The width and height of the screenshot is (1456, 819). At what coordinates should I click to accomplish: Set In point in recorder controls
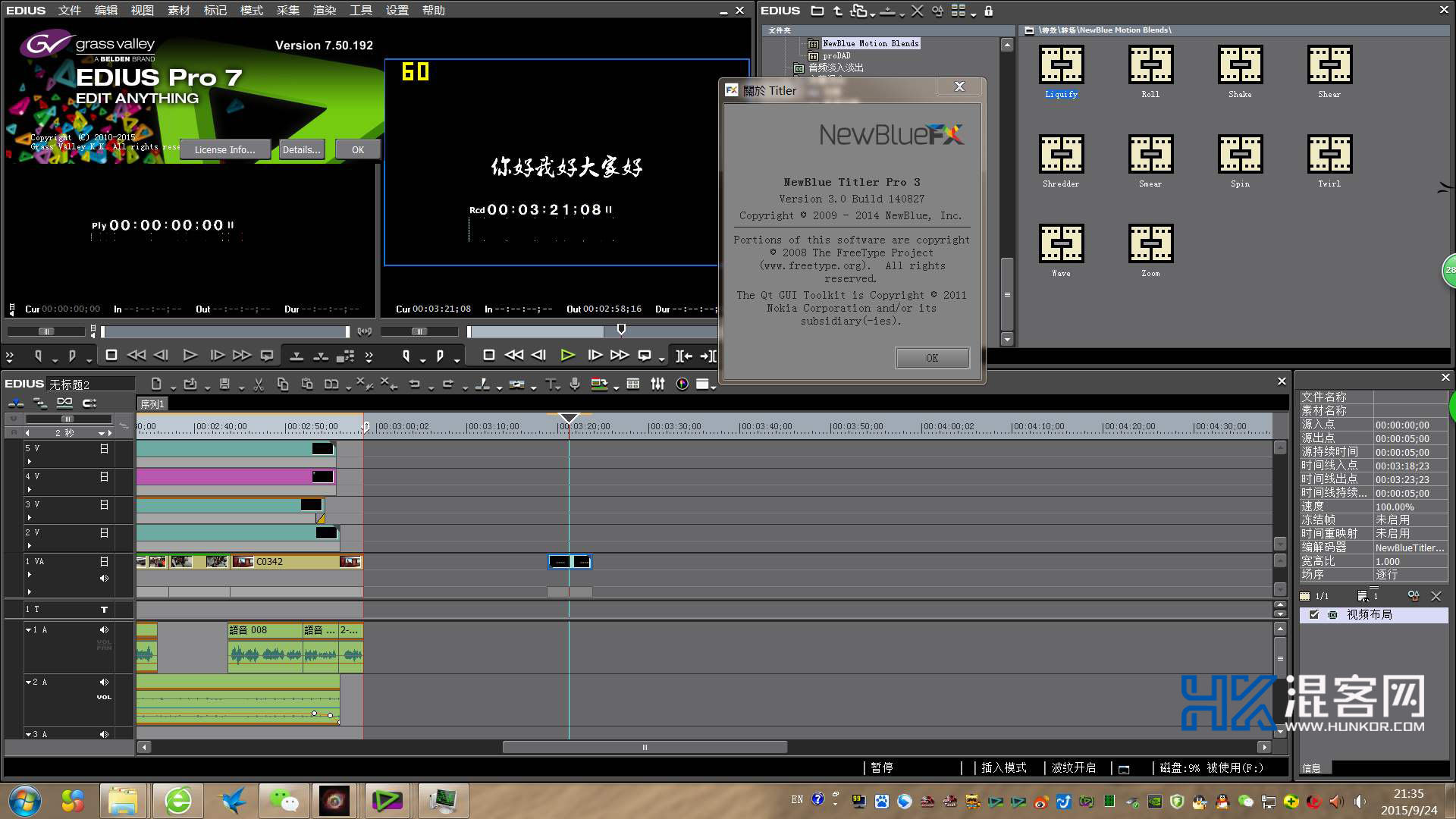click(406, 356)
